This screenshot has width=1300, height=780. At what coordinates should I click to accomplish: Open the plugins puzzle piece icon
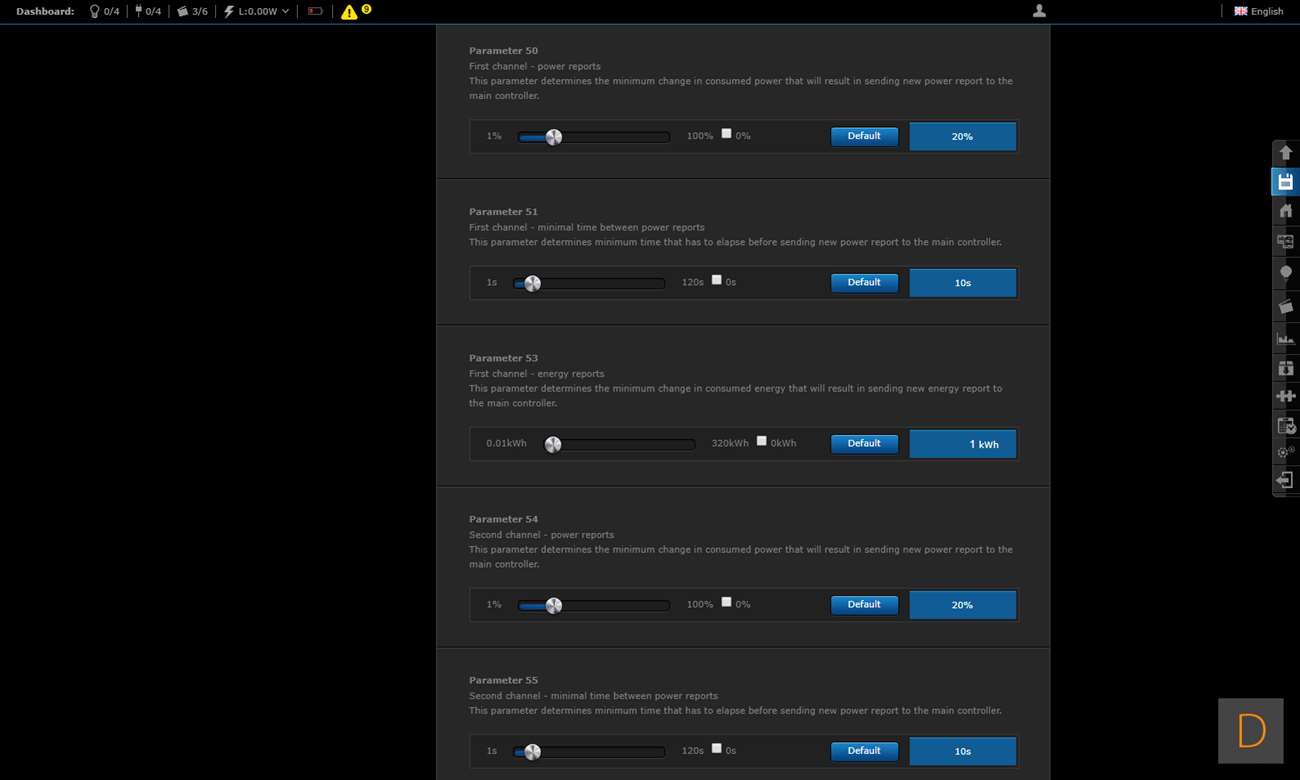[x=1285, y=396]
